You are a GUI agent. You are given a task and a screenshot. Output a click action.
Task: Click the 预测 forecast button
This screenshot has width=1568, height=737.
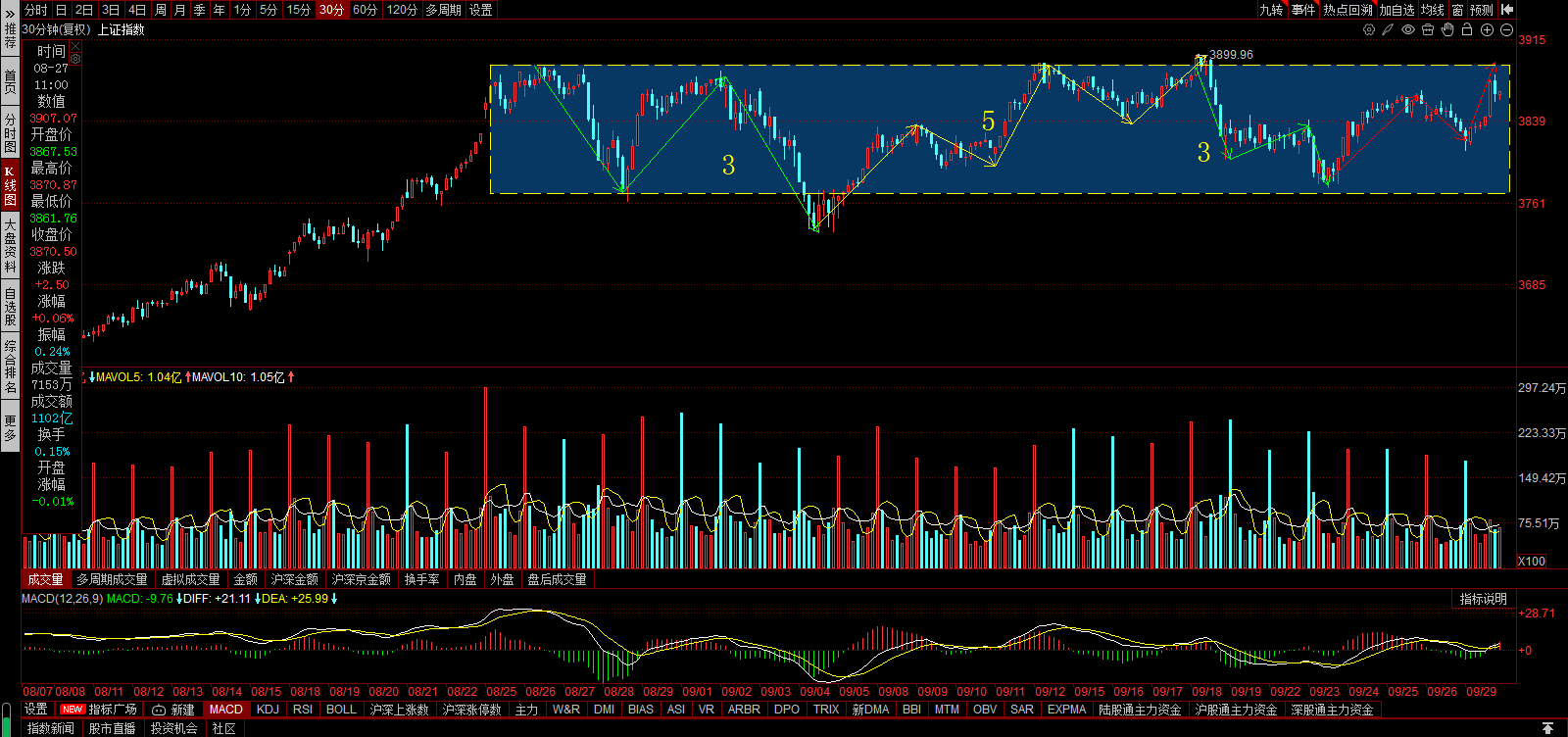click(x=1482, y=10)
